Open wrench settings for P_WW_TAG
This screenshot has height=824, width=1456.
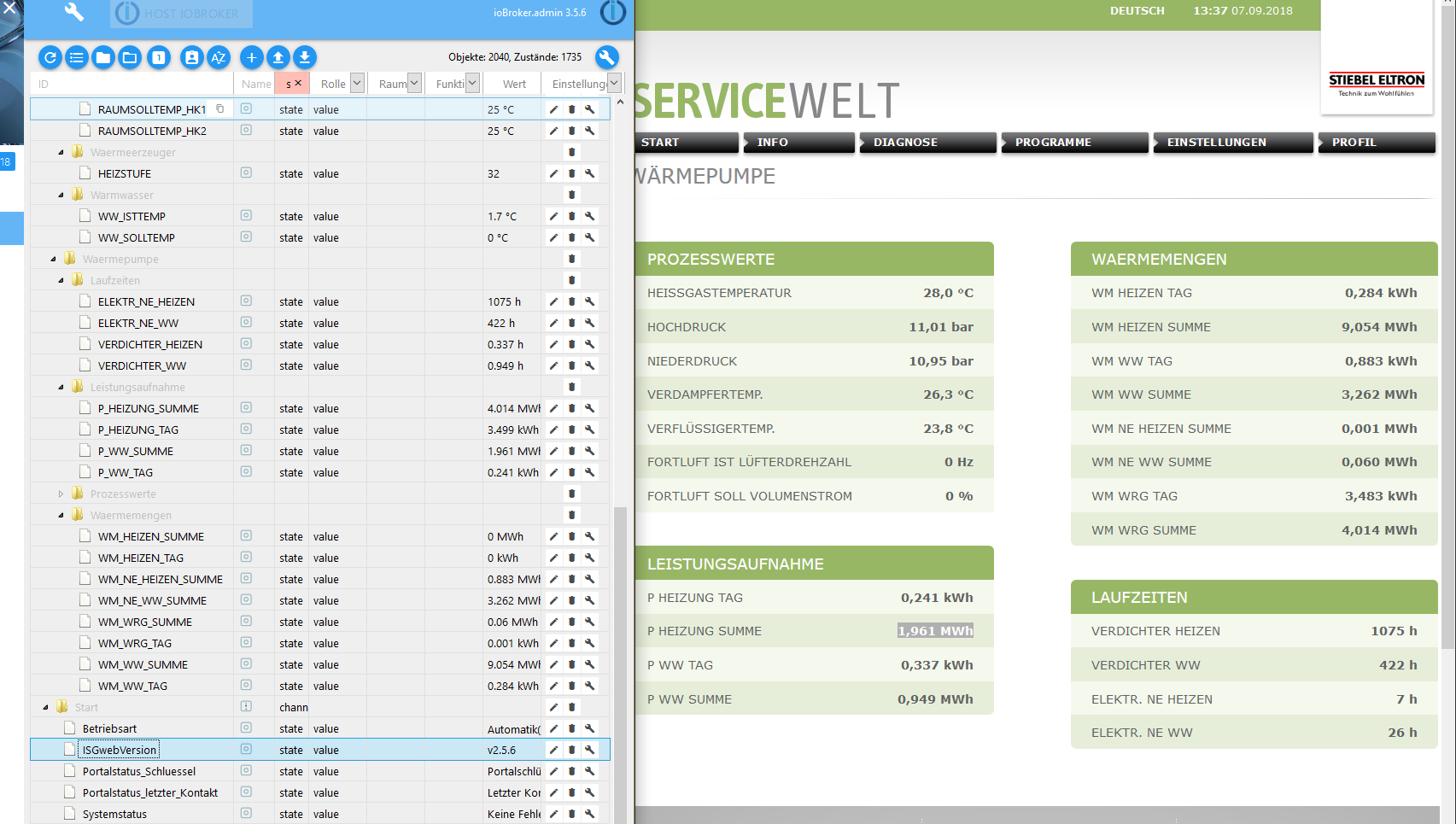pos(589,472)
